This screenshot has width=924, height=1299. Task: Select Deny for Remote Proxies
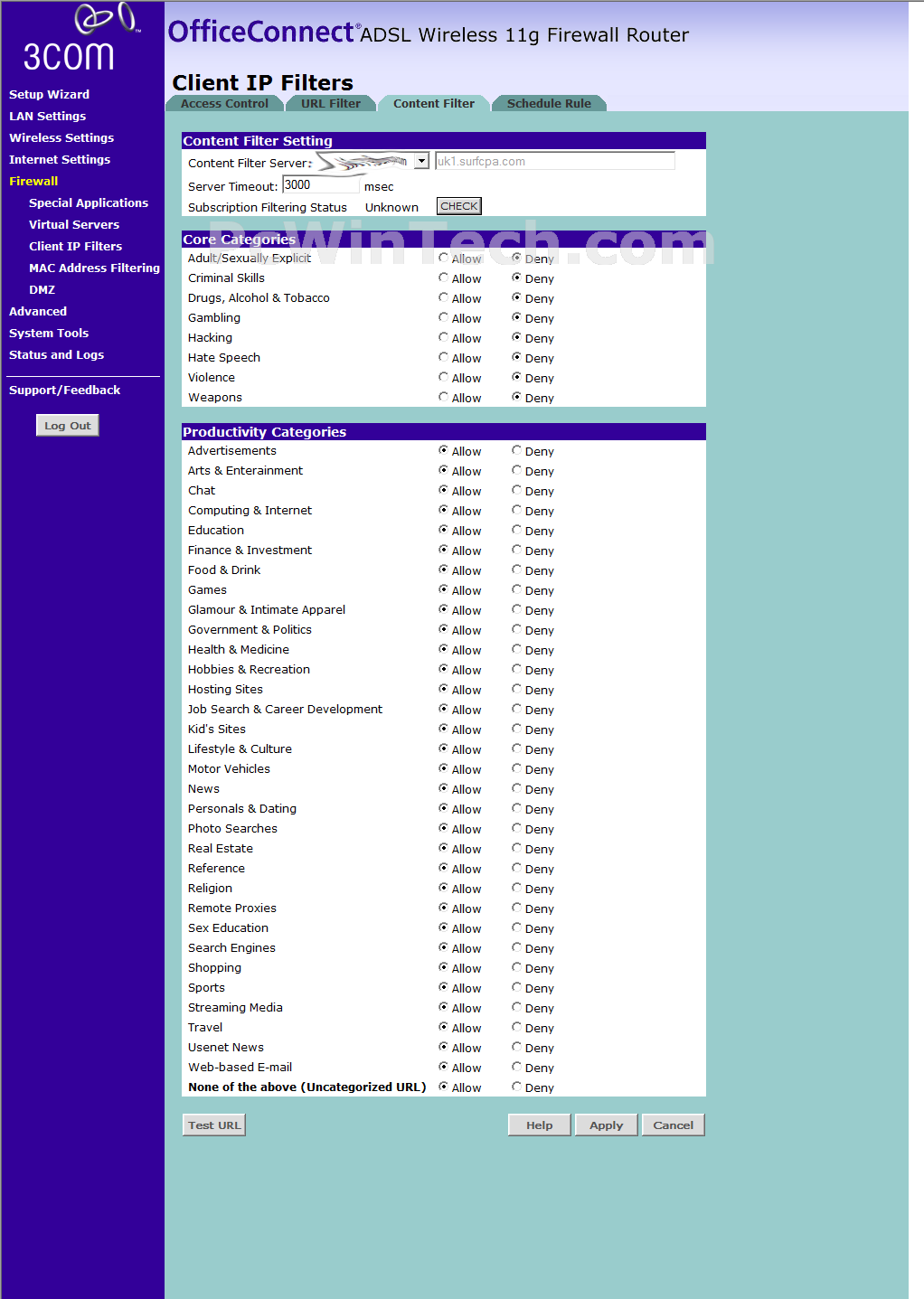pos(516,908)
